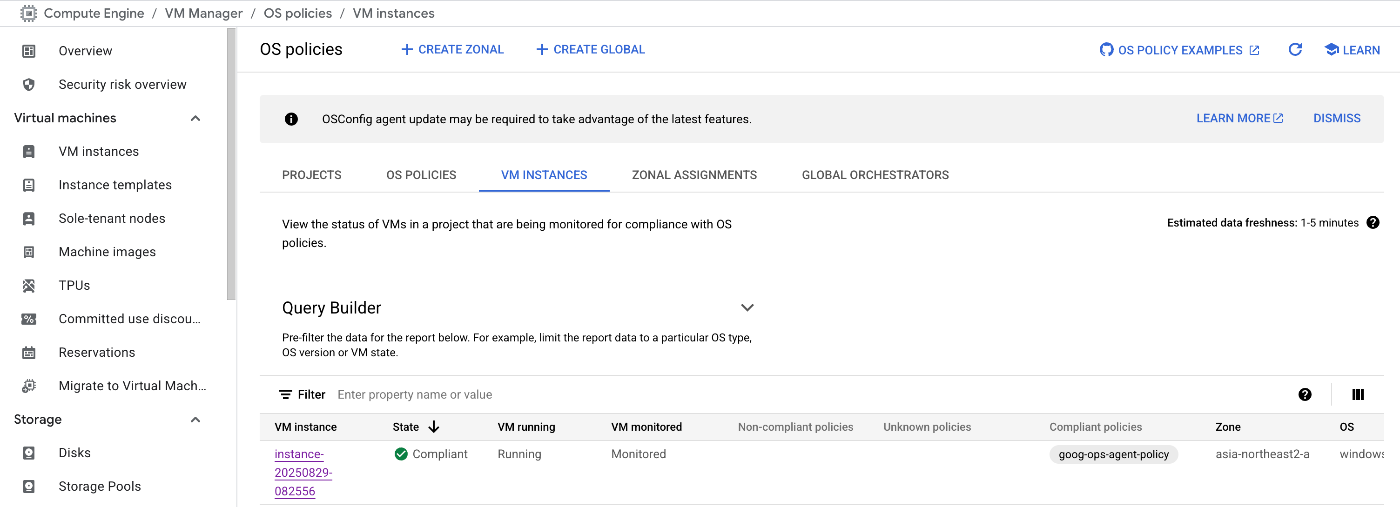1400x507 pixels.
Task: Click the sidebar vertical scrollbar
Action: (x=232, y=165)
